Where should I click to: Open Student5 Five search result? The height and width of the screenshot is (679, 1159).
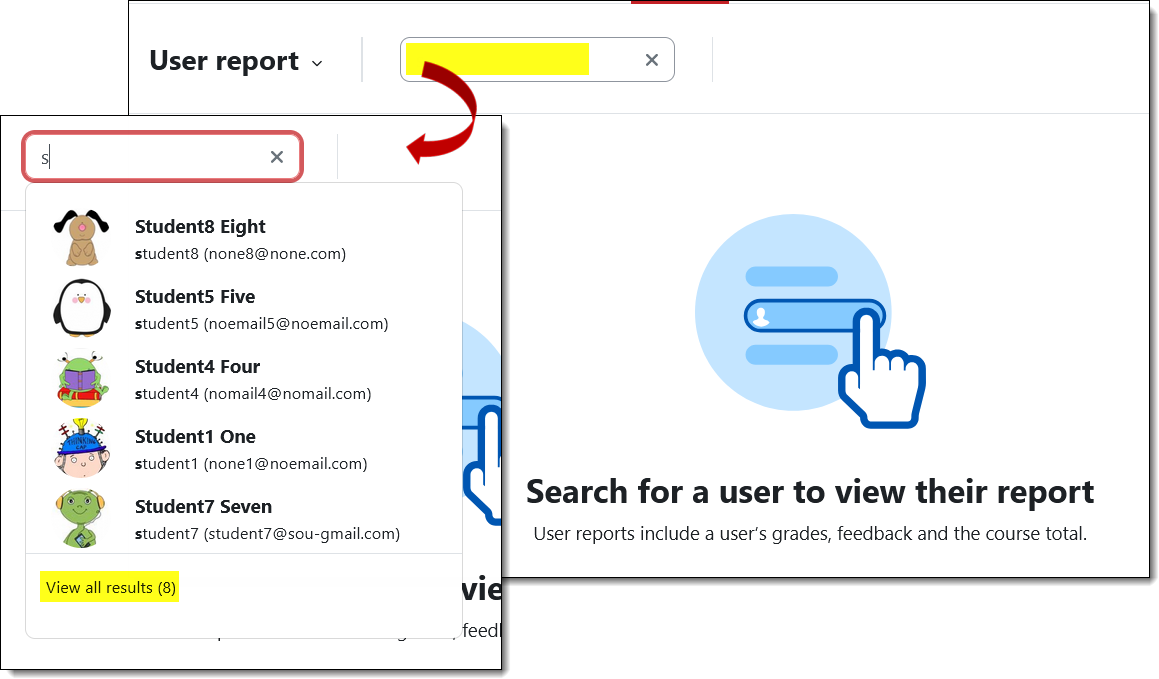244,309
